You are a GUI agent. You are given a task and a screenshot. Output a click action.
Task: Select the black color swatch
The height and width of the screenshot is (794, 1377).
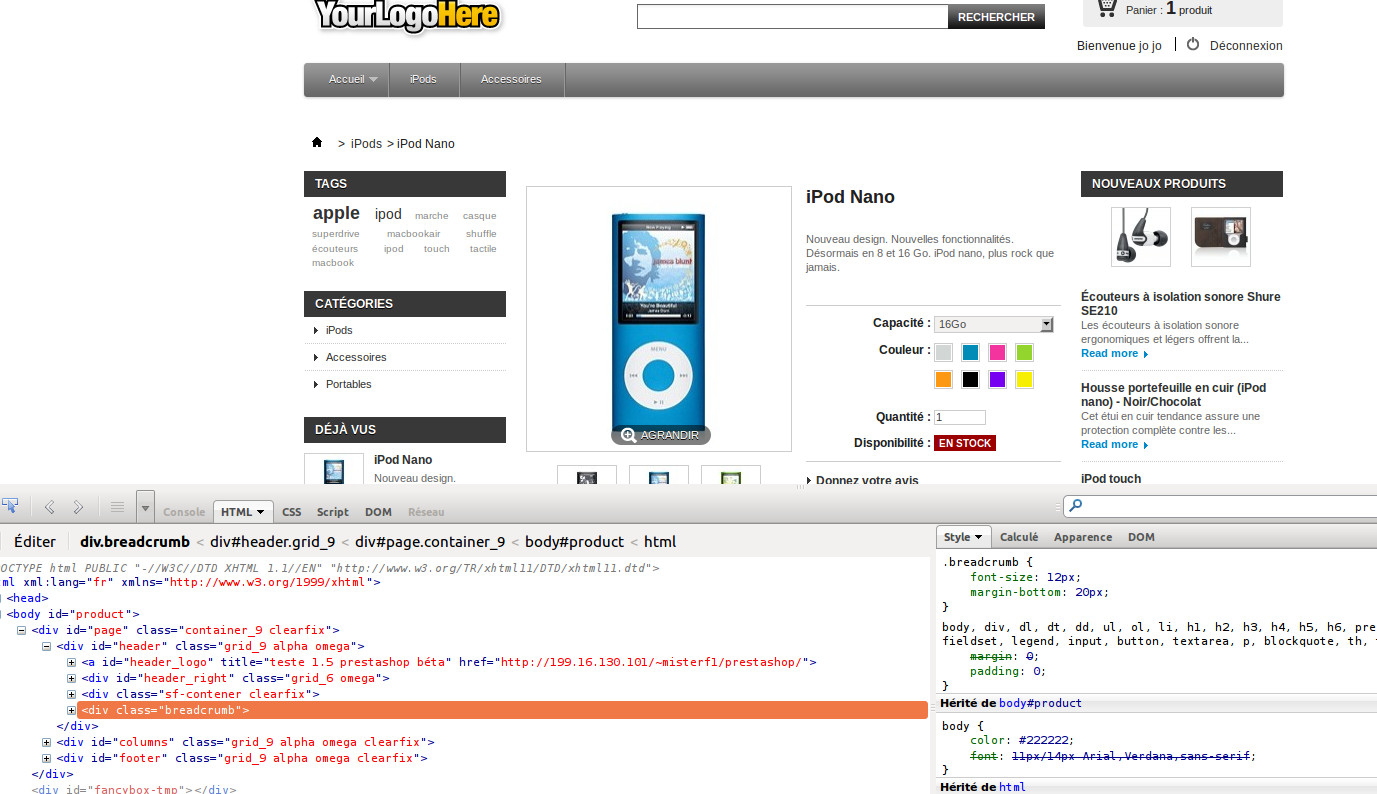(x=970, y=379)
